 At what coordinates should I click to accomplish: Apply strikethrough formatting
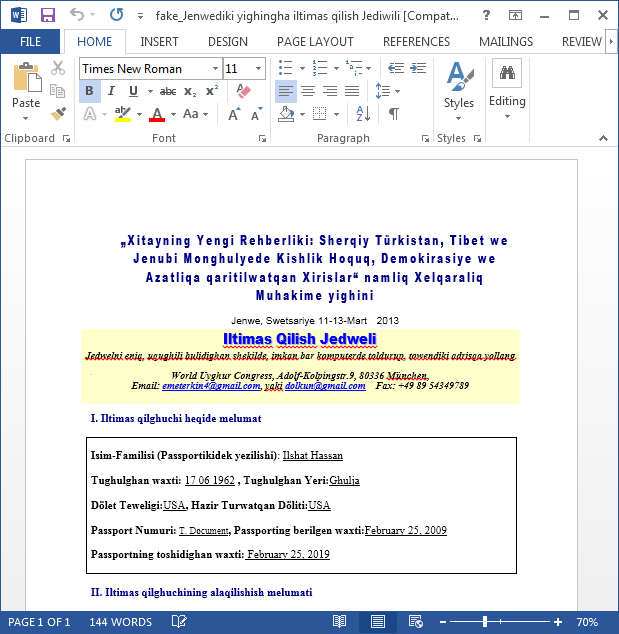click(x=168, y=91)
